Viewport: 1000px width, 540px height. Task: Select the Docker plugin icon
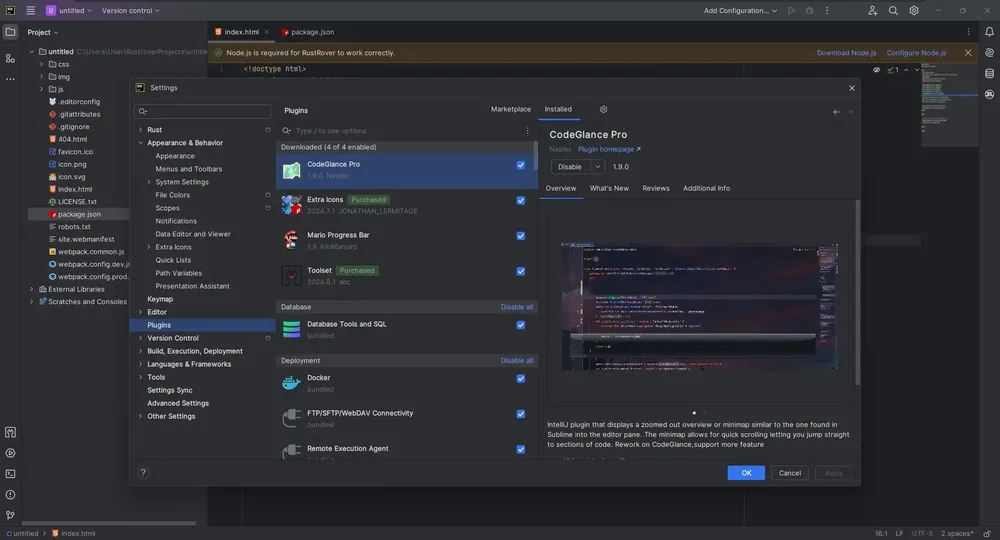point(291,383)
